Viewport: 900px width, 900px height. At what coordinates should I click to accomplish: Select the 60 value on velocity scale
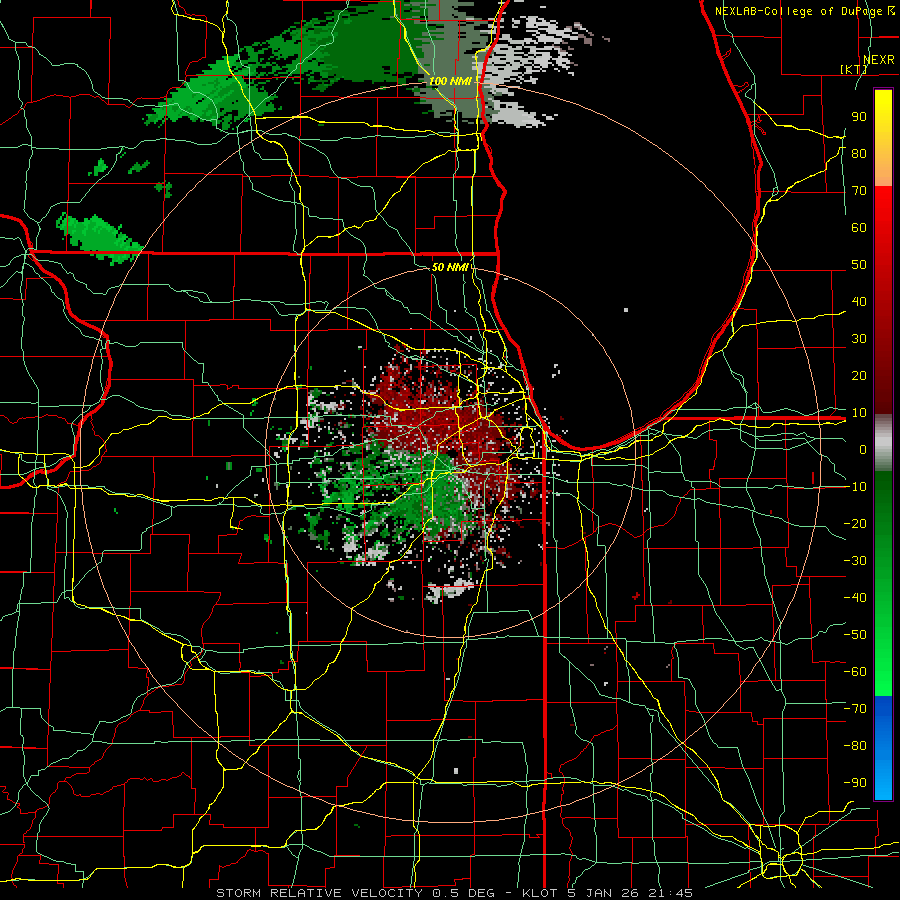(859, 228)
